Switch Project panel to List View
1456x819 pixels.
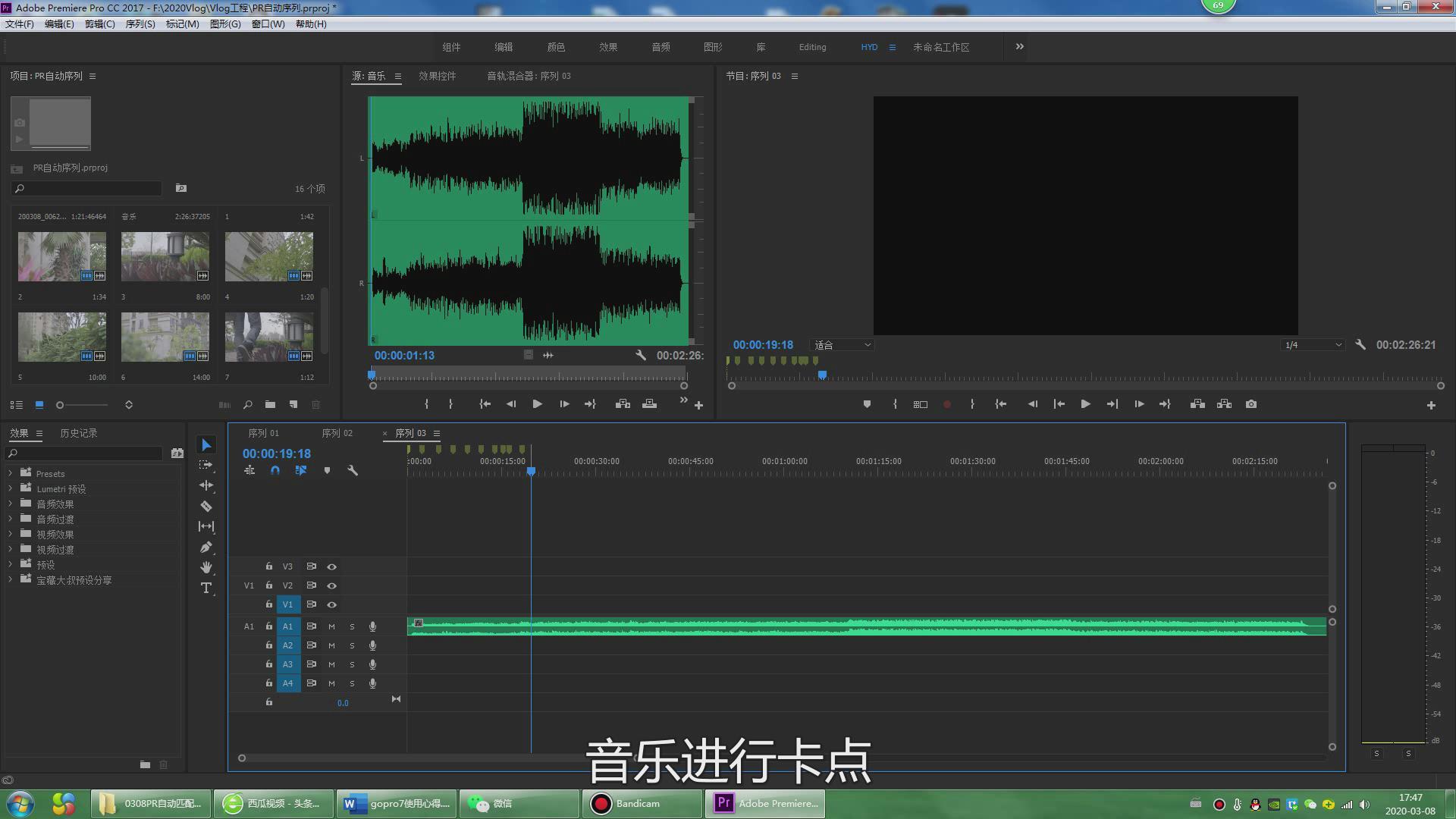click(17, 405)
